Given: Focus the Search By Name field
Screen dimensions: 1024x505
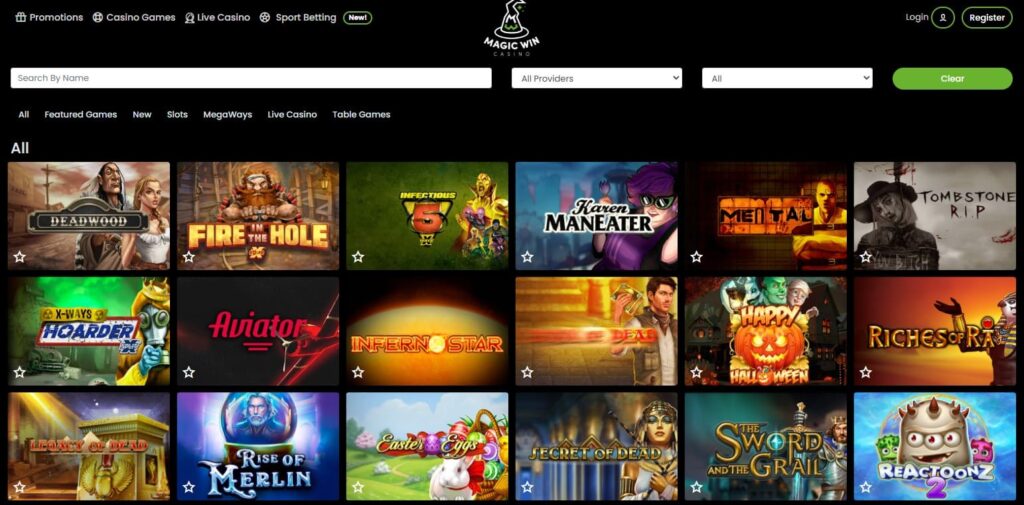Looking at the screenshot, I should (x=251, y=78).
